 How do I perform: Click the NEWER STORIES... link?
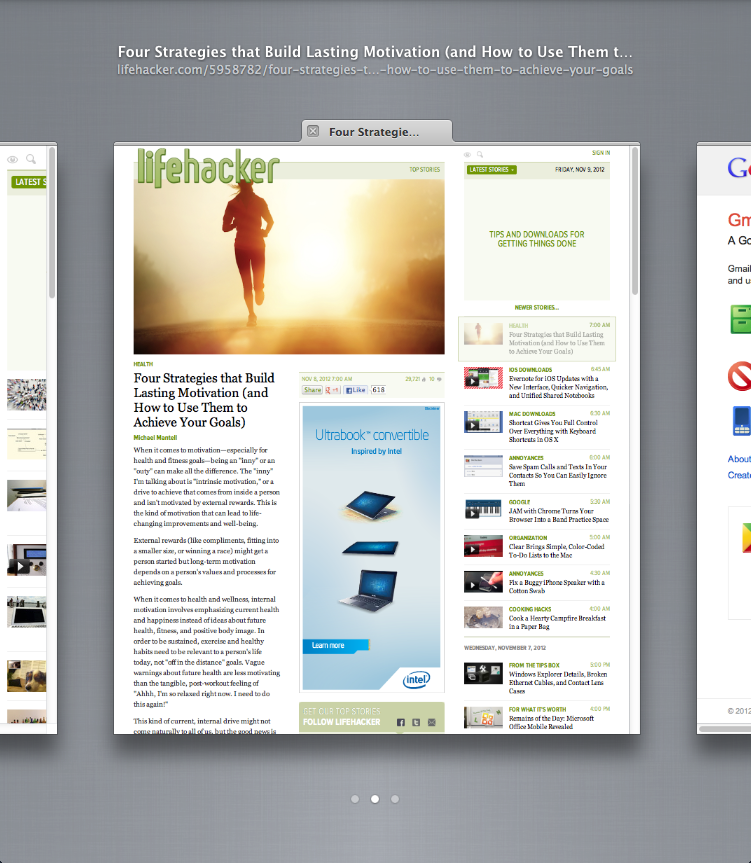click(x=536, y=308)
